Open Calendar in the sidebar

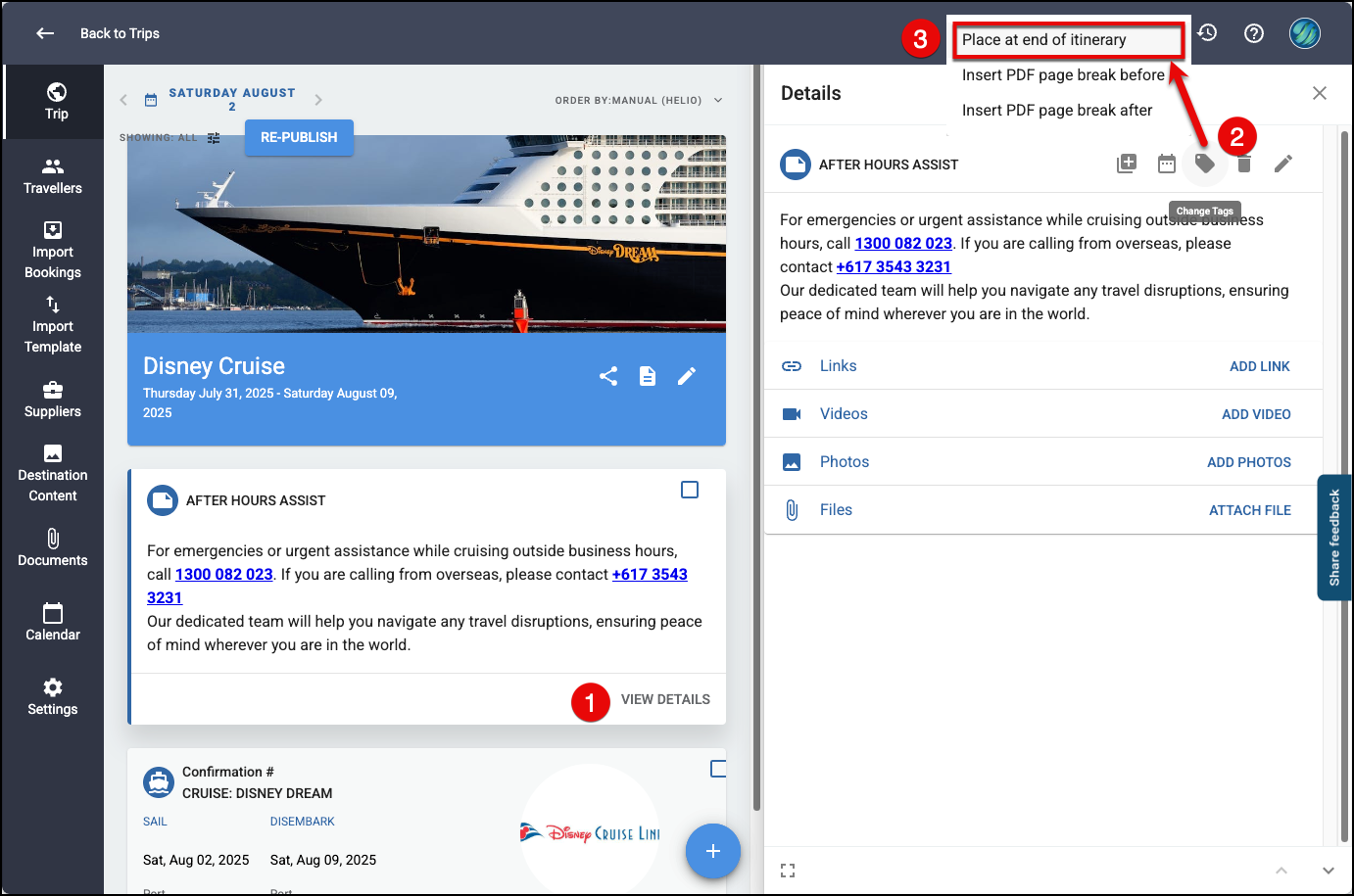point(53,623)
